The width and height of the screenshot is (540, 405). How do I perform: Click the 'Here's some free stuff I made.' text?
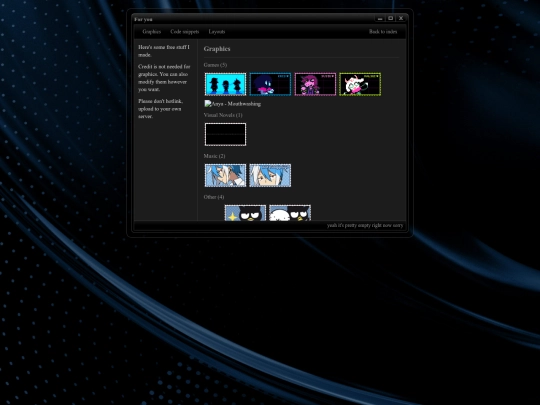click(x=164, y=51)
